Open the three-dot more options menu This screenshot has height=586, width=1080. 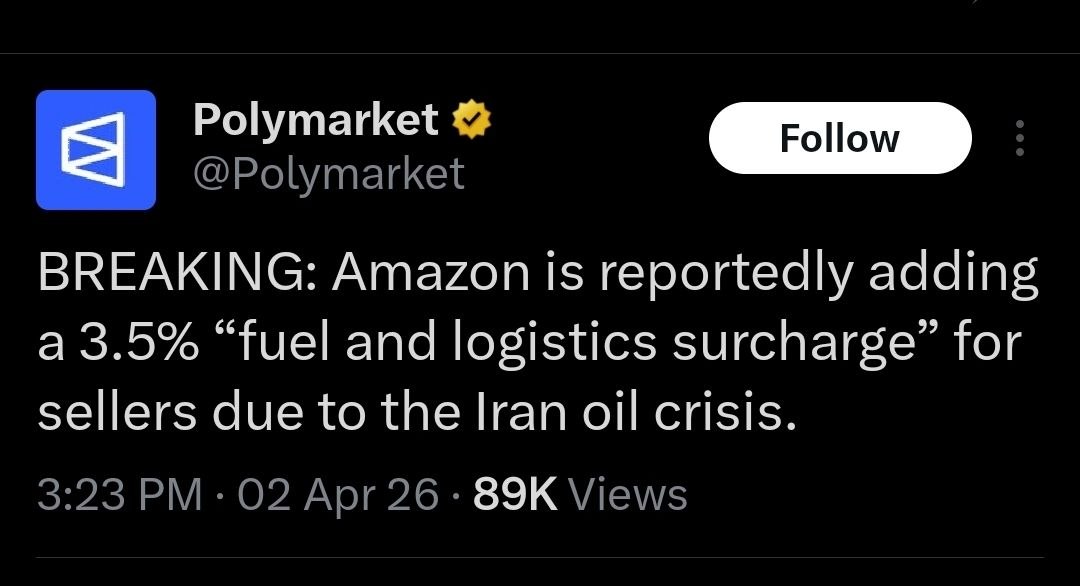point(1019,139)
